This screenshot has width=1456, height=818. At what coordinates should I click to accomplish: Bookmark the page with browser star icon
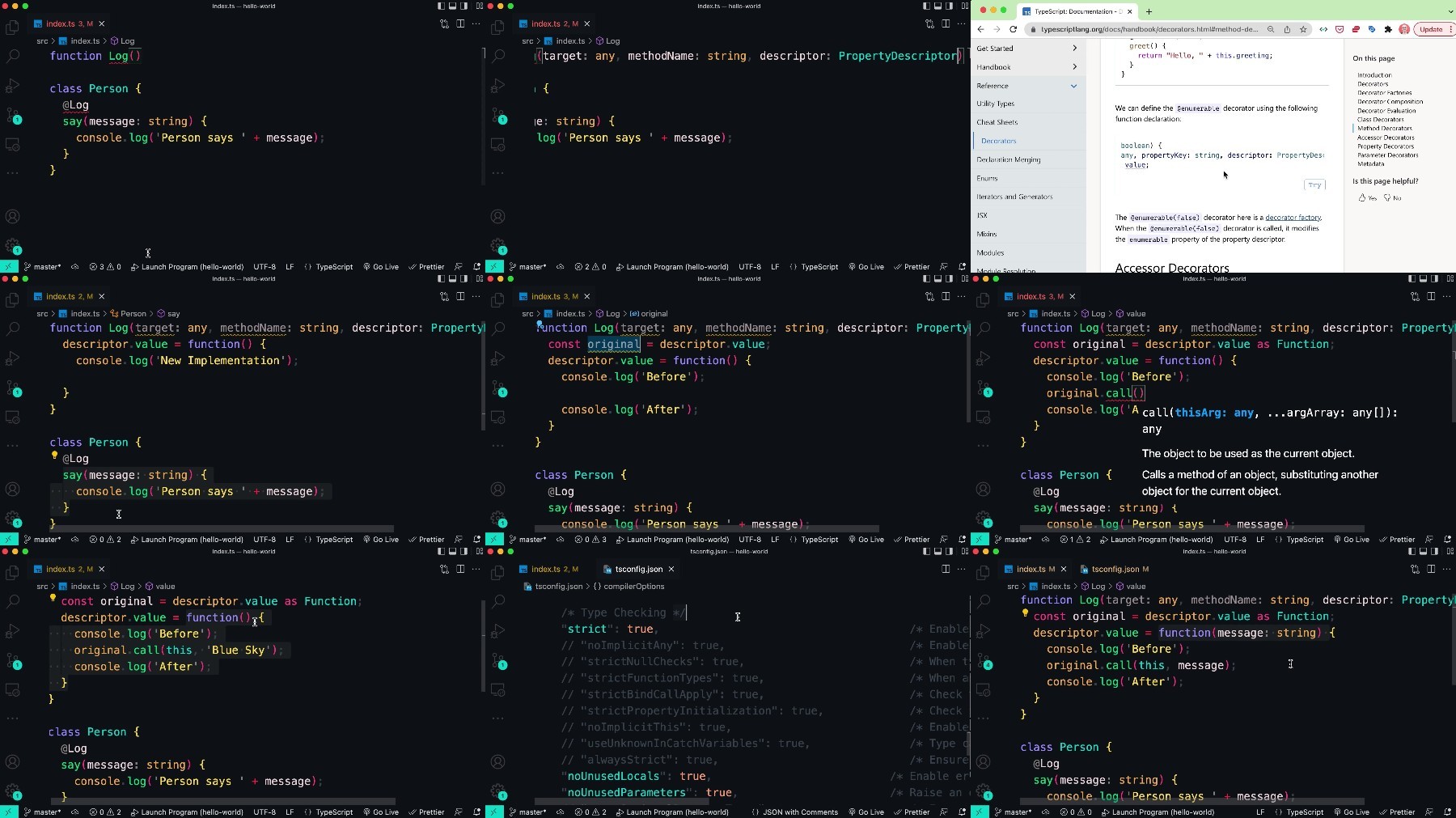tap(1303, 29)
